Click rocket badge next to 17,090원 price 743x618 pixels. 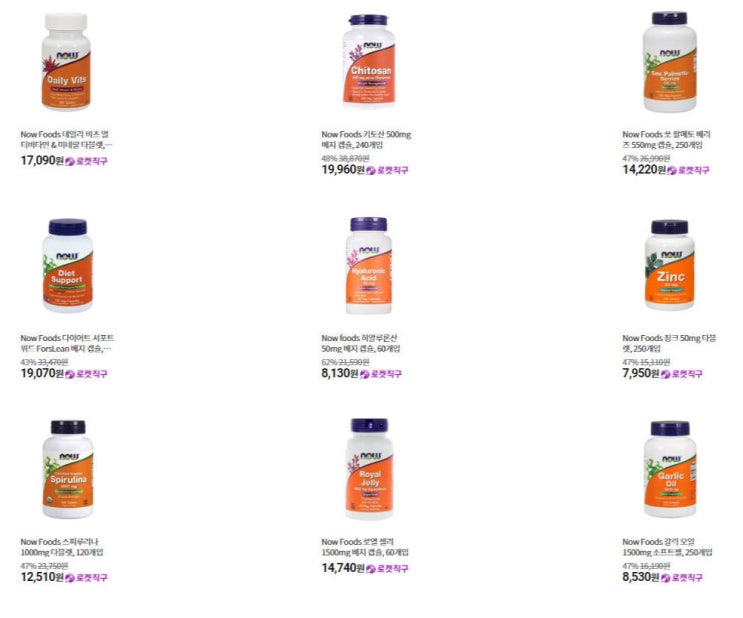(x=86, y=161)
